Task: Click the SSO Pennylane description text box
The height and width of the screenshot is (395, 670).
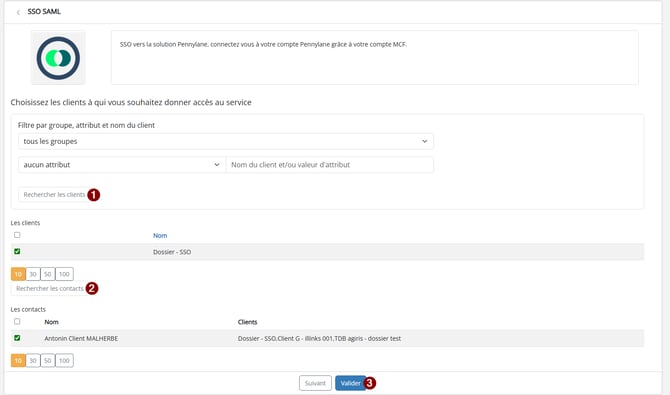Action: [x=375, y=58]
